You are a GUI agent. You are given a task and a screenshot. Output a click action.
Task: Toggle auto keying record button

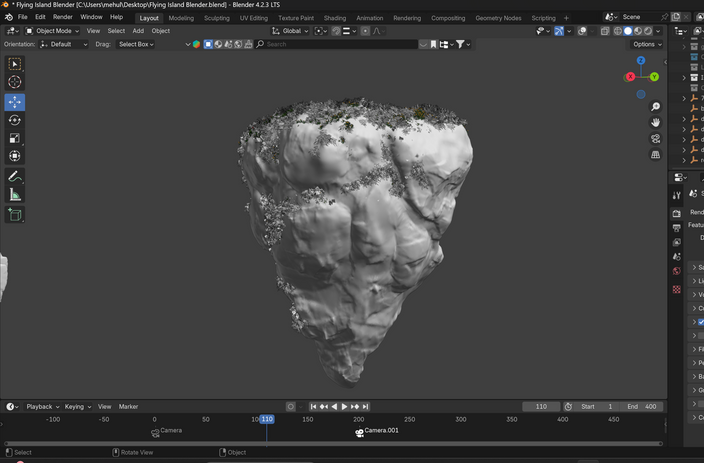click(x=291, y=407)
